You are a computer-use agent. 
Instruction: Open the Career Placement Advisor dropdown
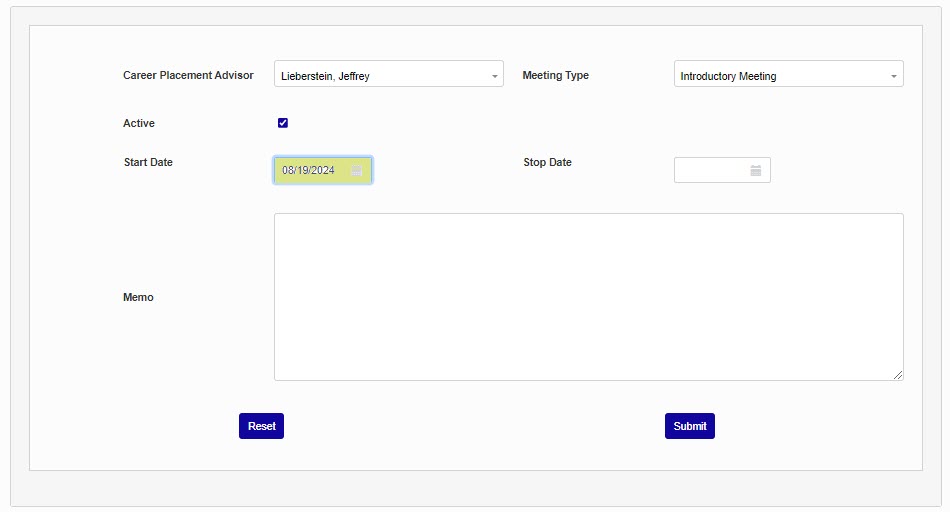(388, 74)
